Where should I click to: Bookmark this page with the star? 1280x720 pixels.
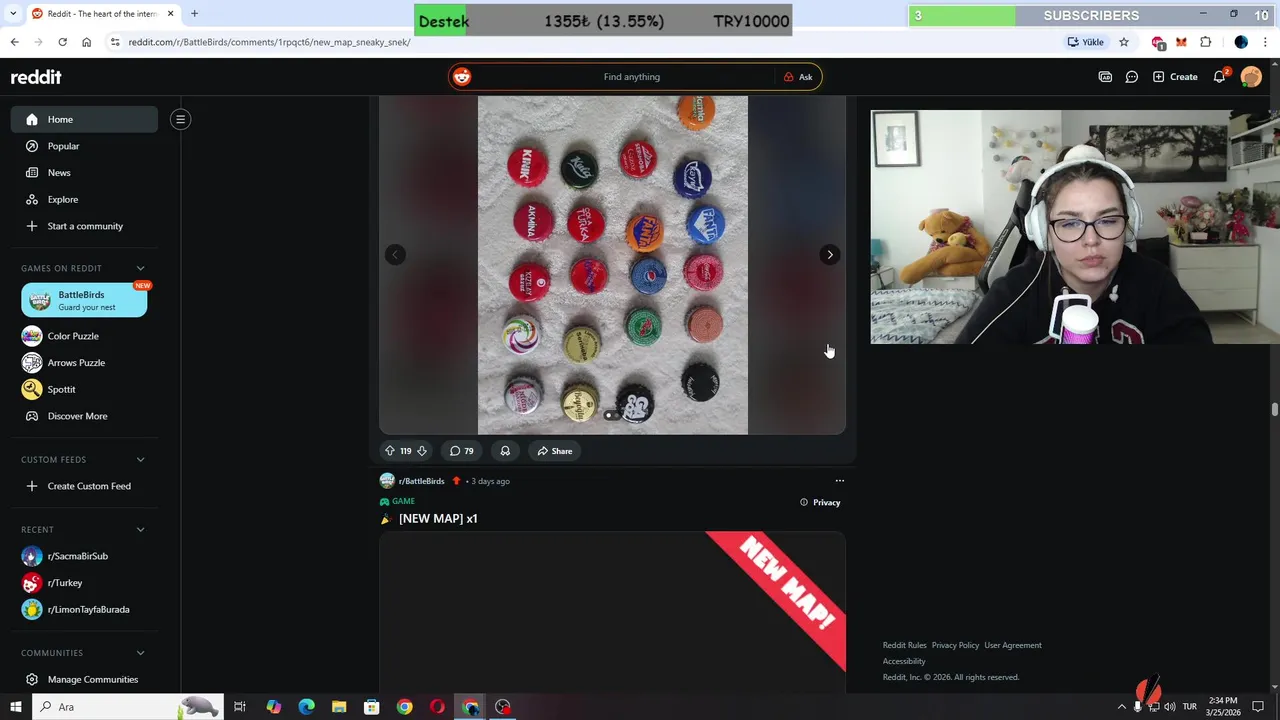pos(1124,42)
